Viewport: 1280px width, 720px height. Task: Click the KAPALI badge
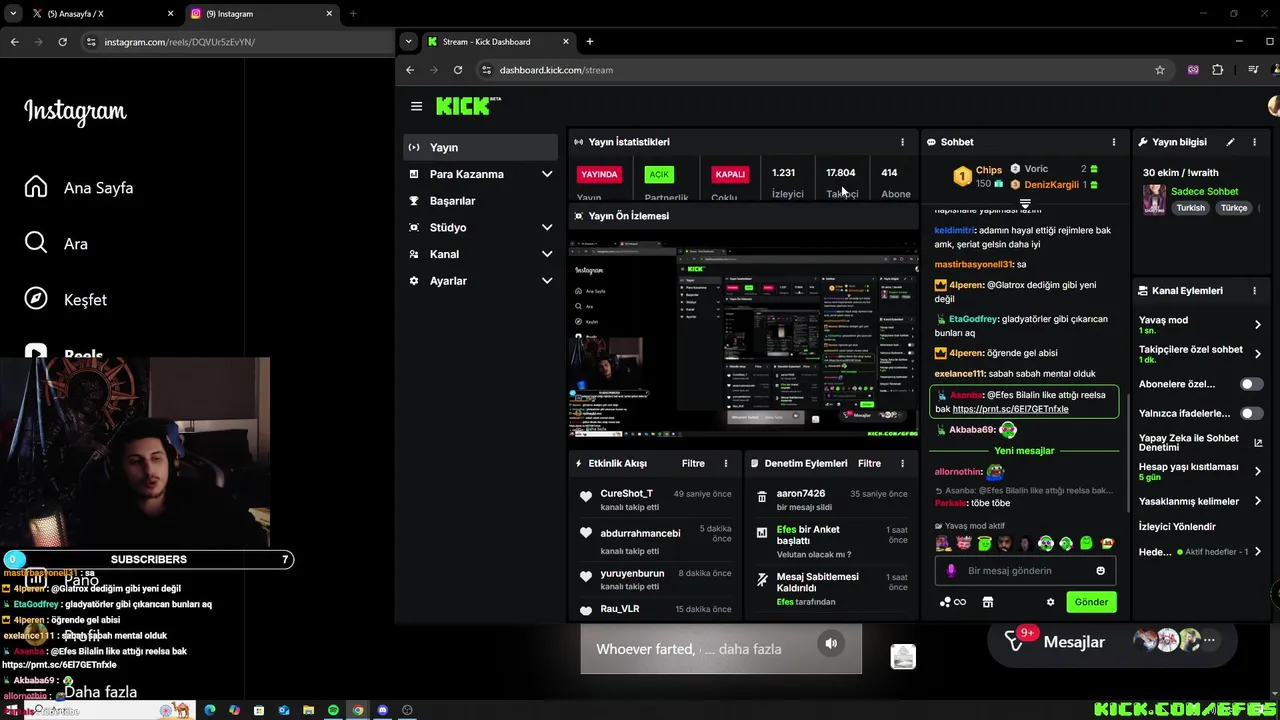pos(730,174)
